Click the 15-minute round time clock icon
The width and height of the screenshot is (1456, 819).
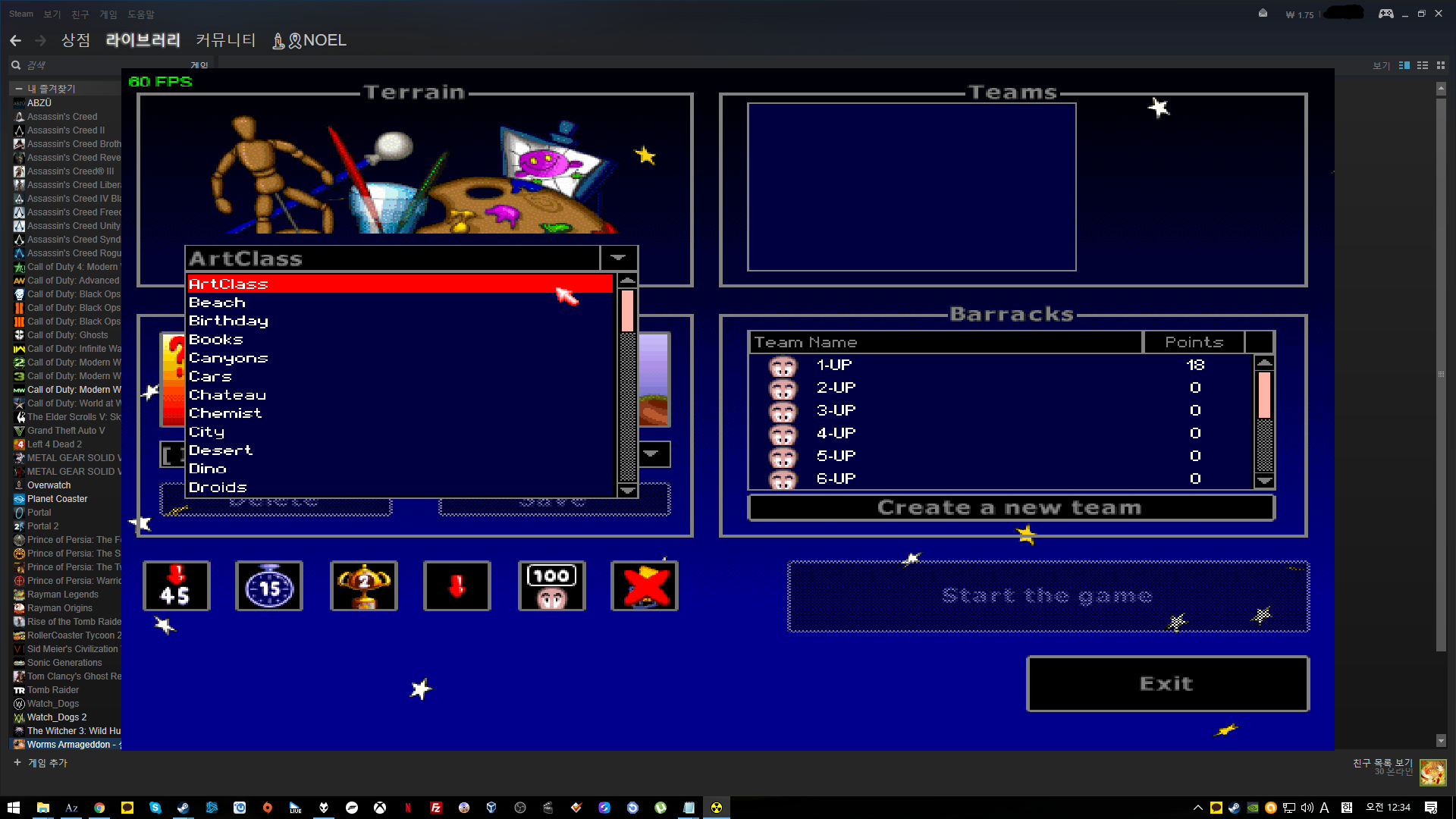pos(269,585)
